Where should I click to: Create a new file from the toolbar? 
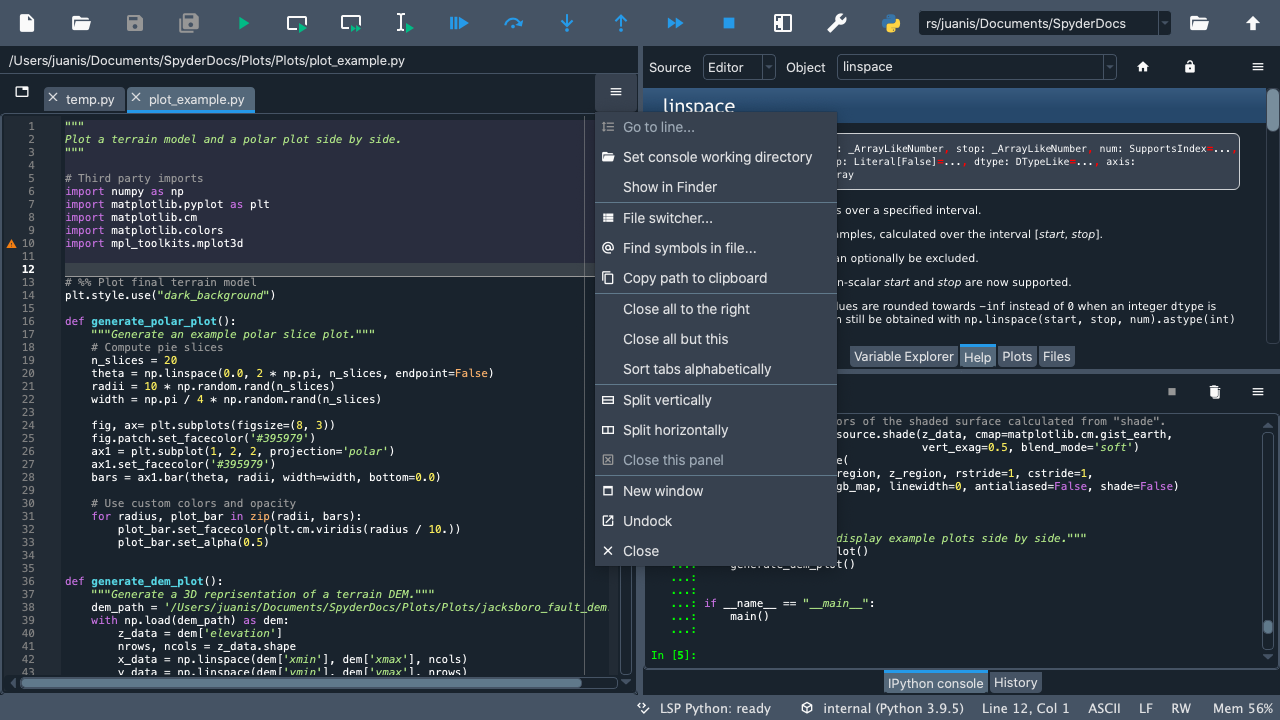(27, 23)
